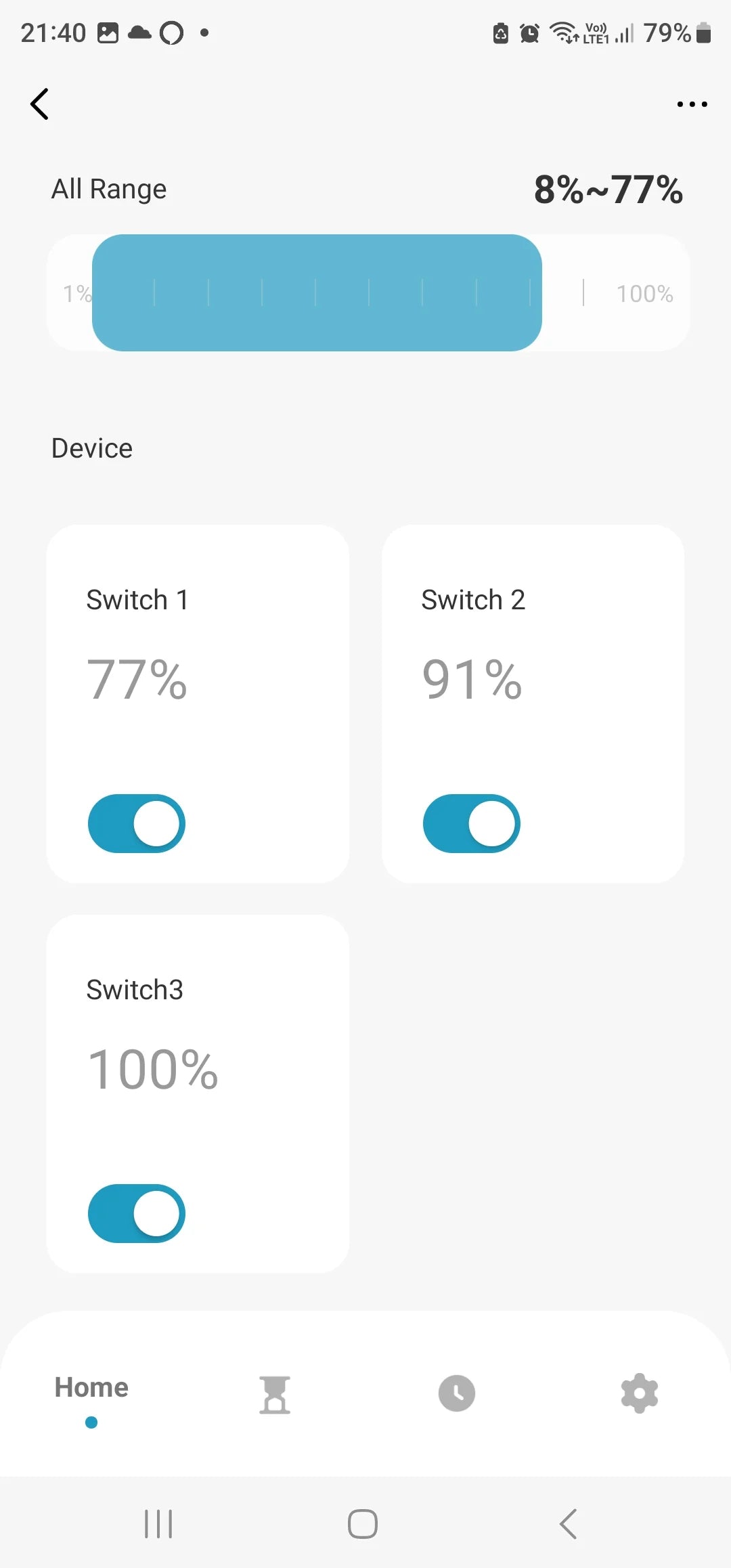Select the Home tab
The width and height of the screenshot is (731, 1568).
[x=91, y=1388]
